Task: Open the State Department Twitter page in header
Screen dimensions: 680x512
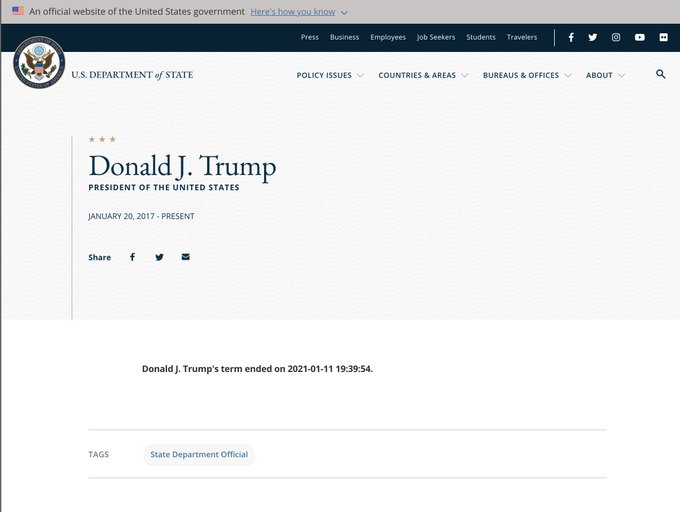Action: tap(592, 37)
